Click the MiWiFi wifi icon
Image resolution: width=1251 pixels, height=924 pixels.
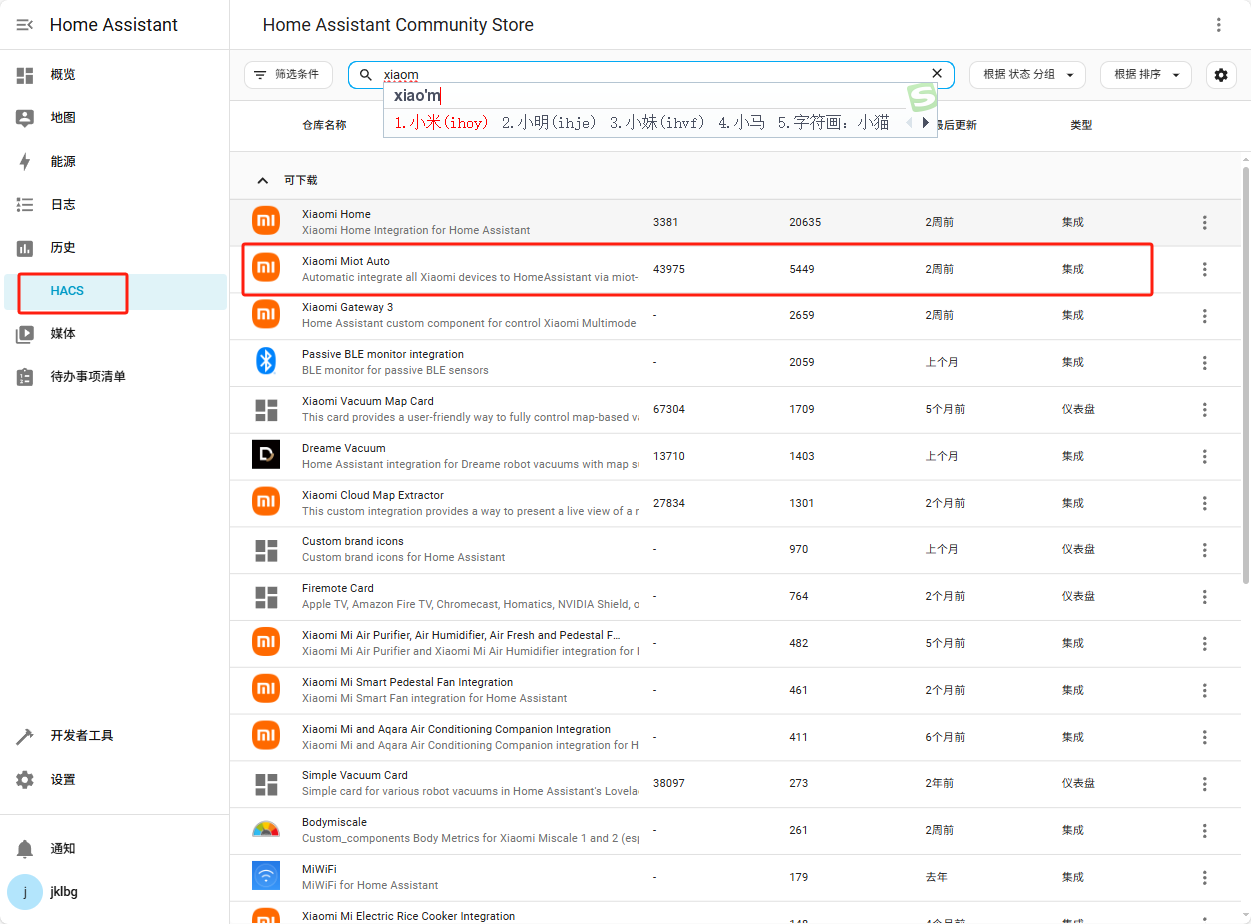pos(266,876)
